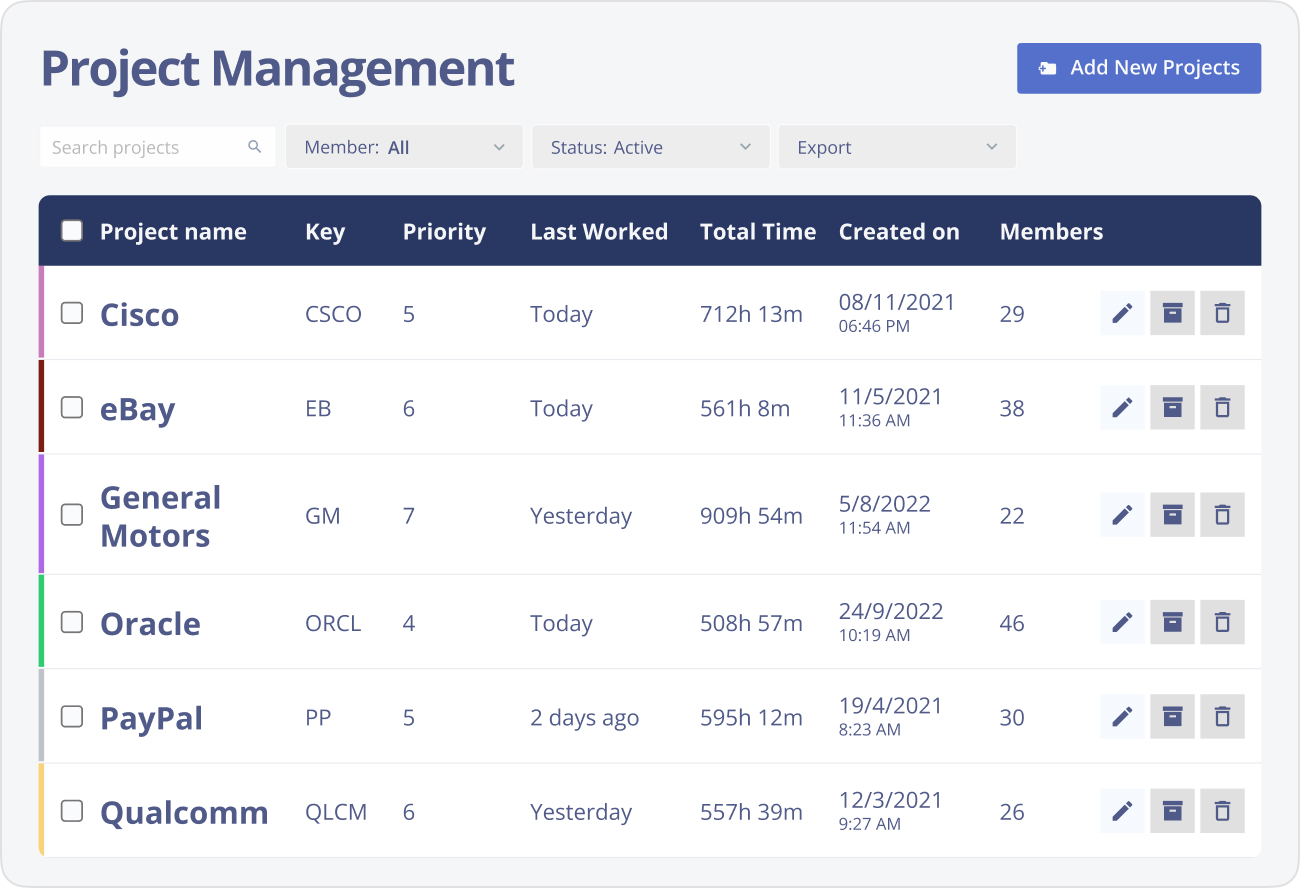The image size is (1300, 888).
Task: Open the Export dropdown
Action: tap(896, 146)
